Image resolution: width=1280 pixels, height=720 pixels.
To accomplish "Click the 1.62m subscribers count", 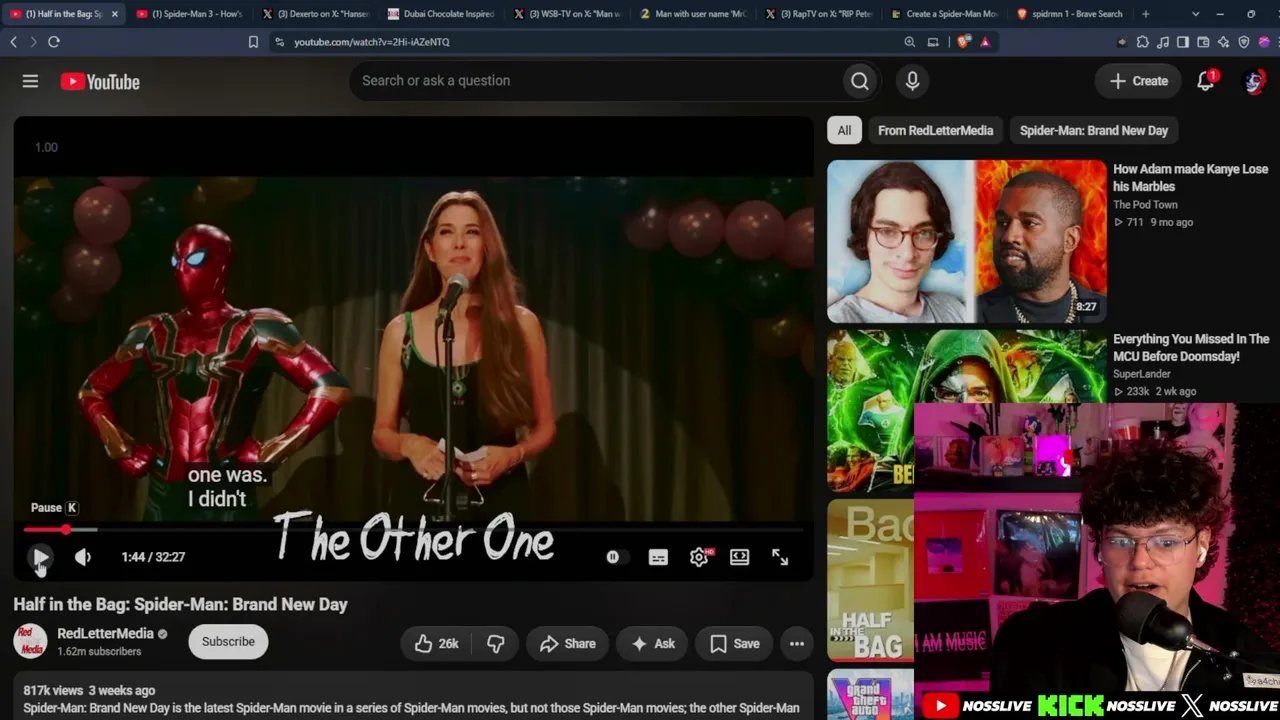I will [99, 652].
